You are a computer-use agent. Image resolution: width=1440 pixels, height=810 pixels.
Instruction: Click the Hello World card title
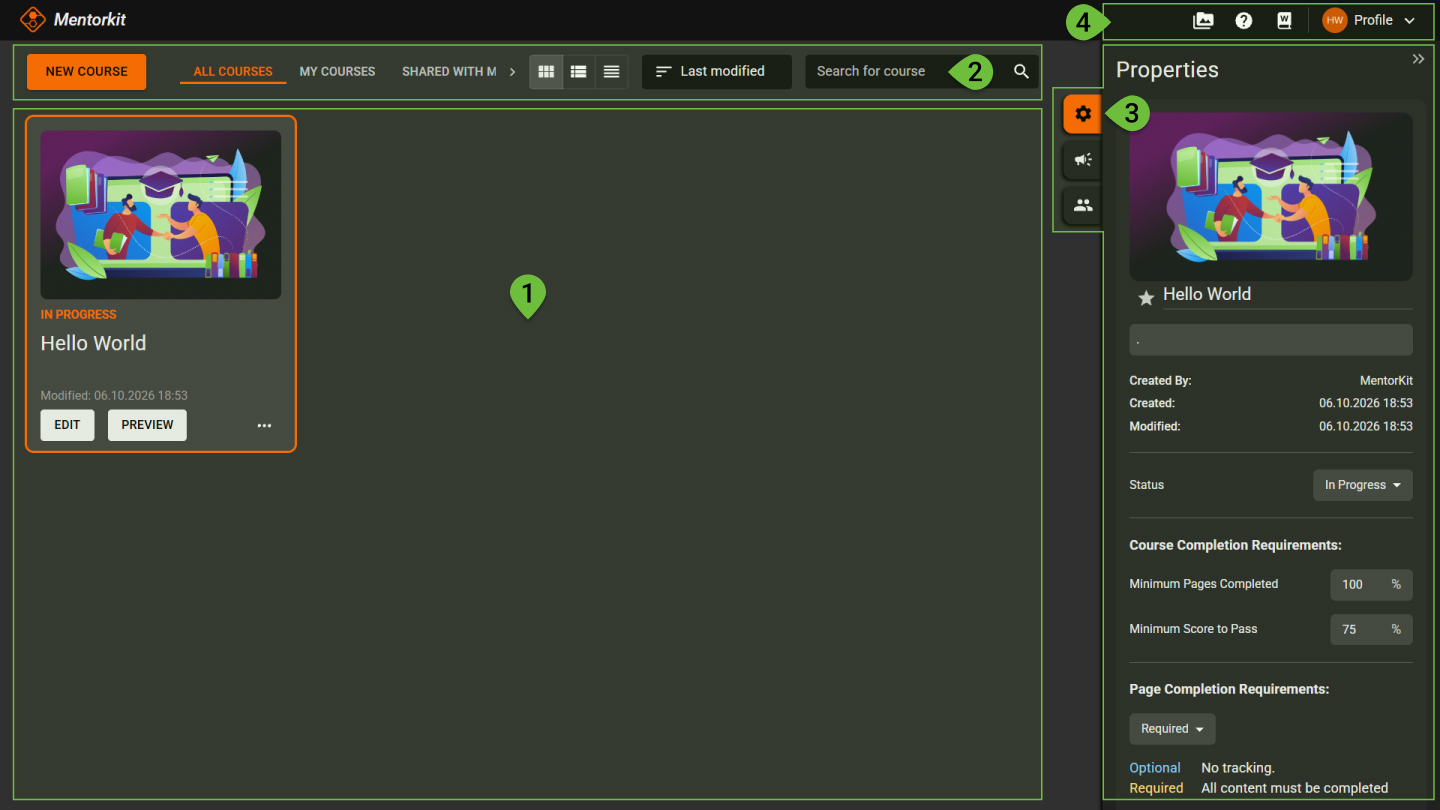tap(93, 343)
